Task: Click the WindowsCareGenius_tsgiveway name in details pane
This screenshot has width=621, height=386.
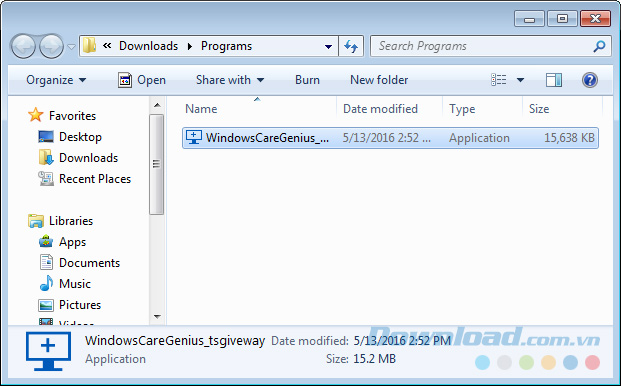Action: pyautogui.click(x=175, y=340)
